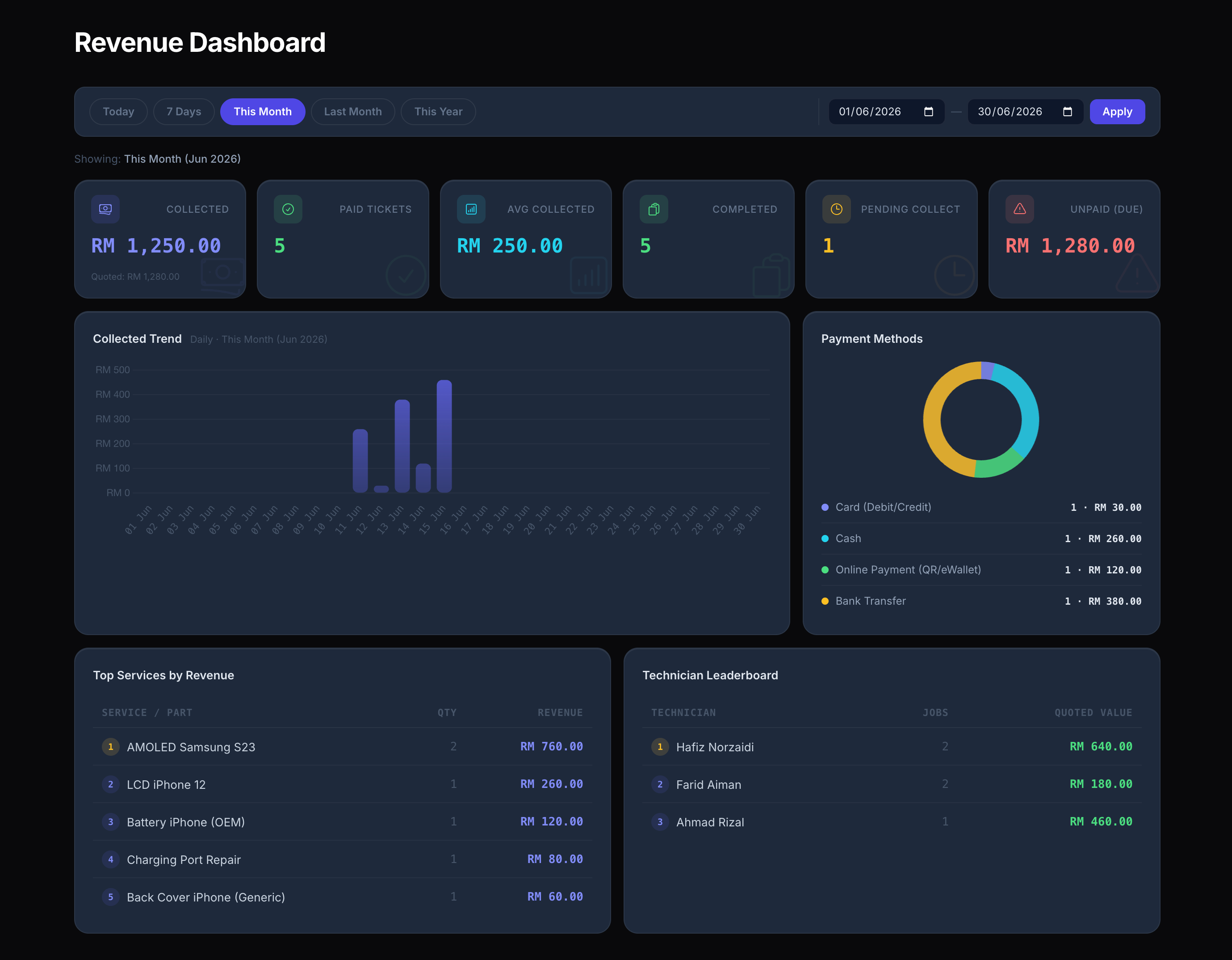Select the This Month range filter
Viewport: 1232px width, 960px height.
(x=263, y=112)
